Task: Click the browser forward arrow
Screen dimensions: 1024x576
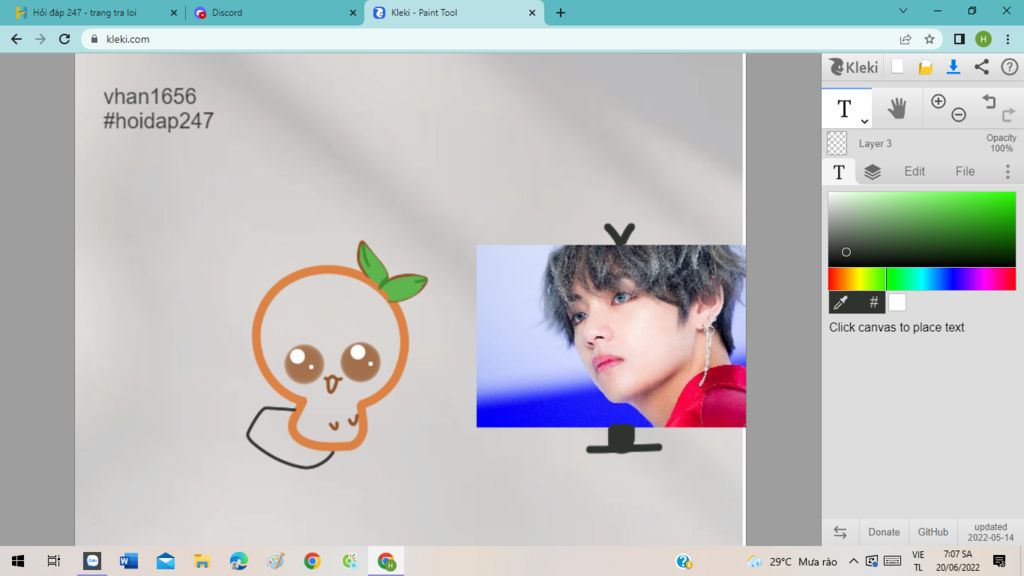Action: click(40, 39)
